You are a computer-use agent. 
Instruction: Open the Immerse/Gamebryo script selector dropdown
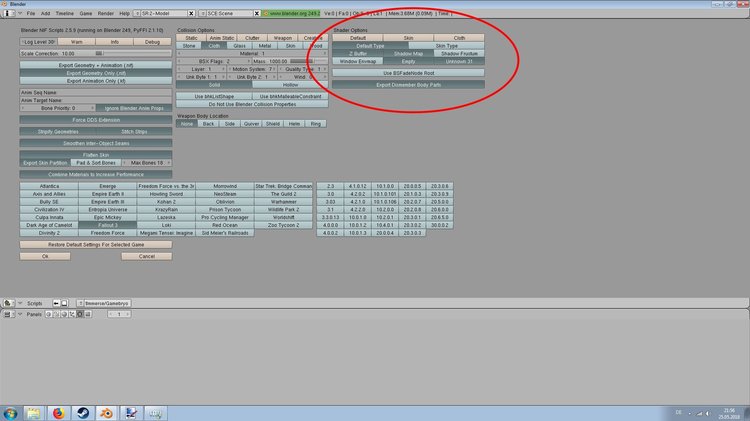pyautogui.click(x=80, y=303)
